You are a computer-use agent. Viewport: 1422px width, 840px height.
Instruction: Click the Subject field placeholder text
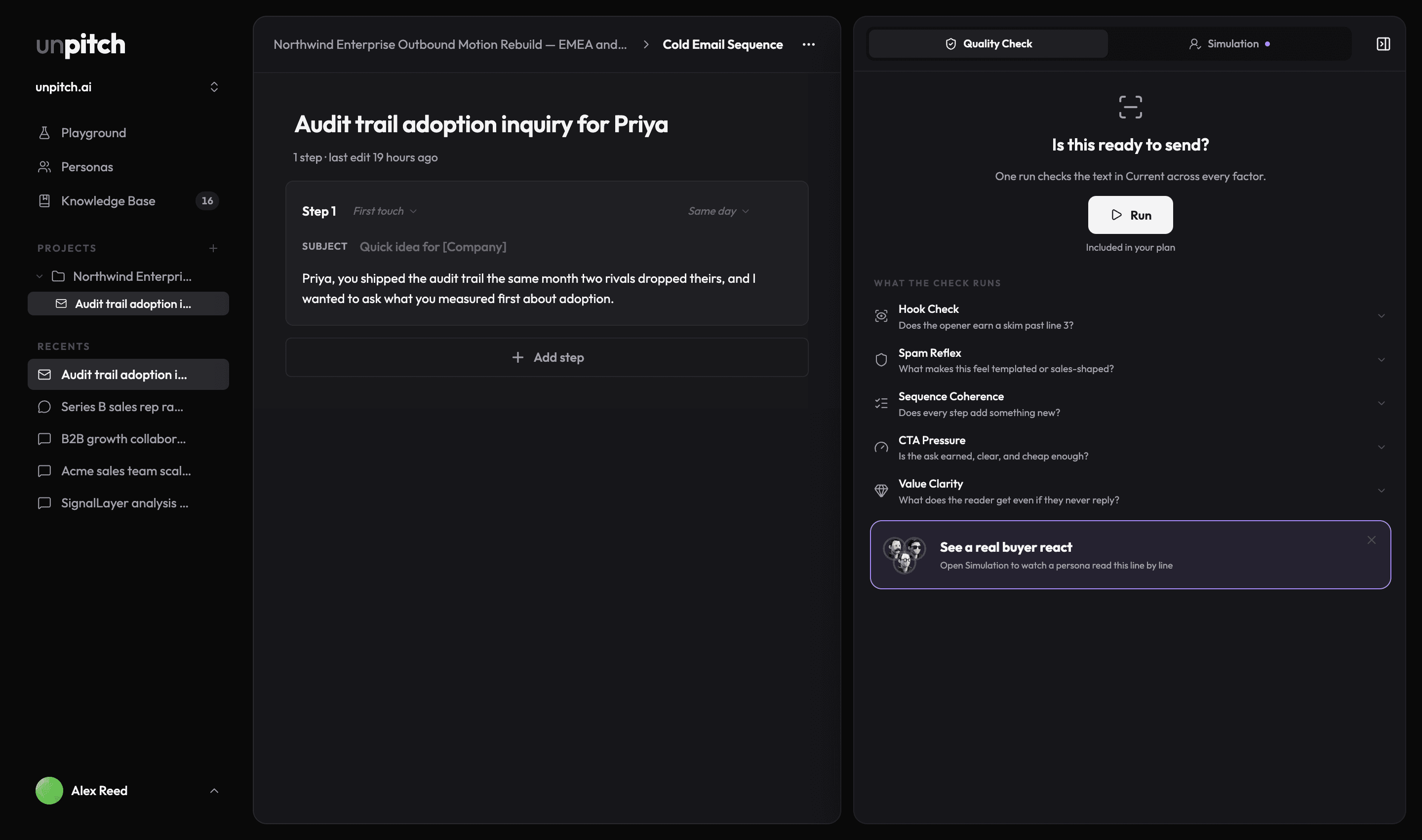433,247
